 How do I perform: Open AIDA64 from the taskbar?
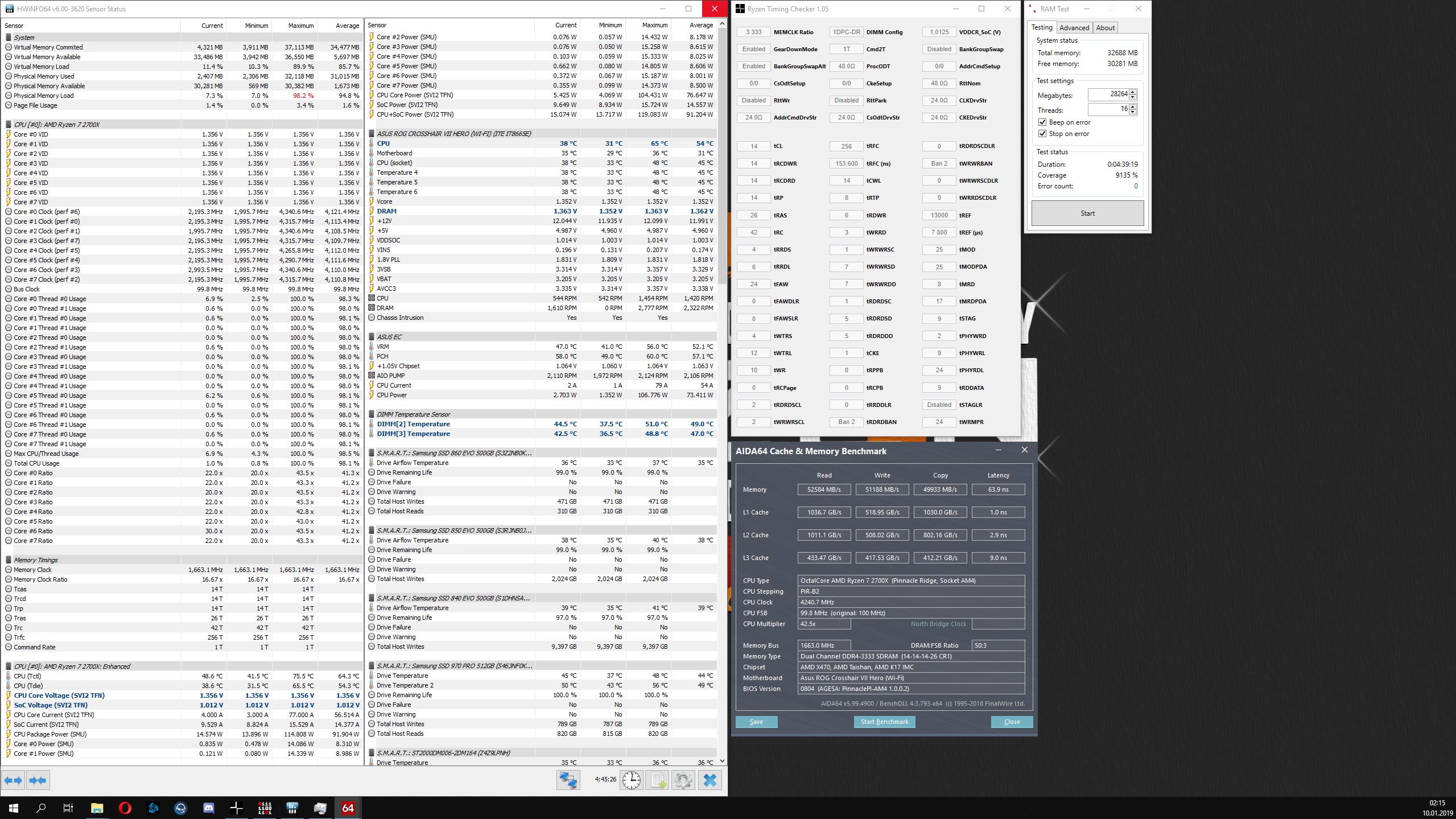pyautogui.click(x=348, y=808)
